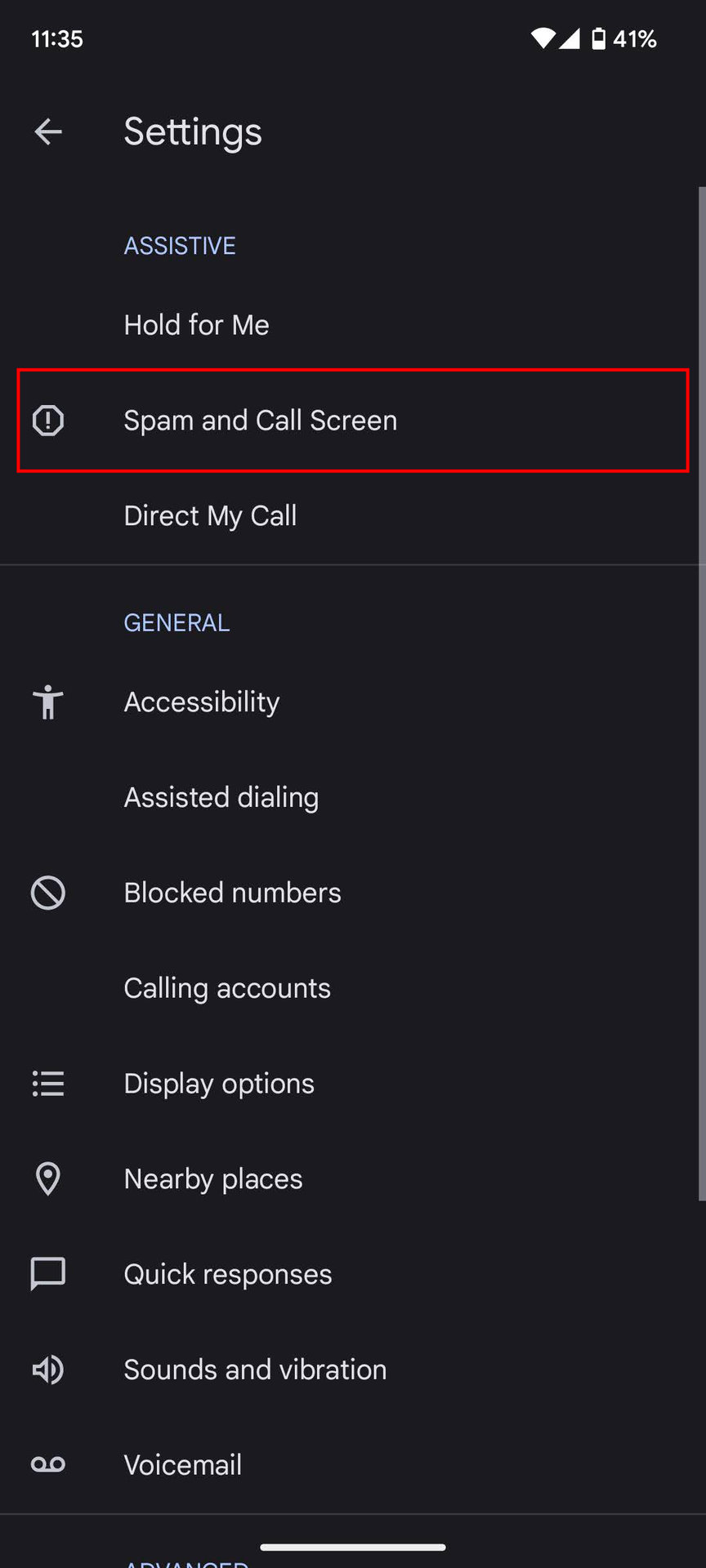
Task: Tap the Quick responses chat bubble icon
Action: coord(48,1274)
